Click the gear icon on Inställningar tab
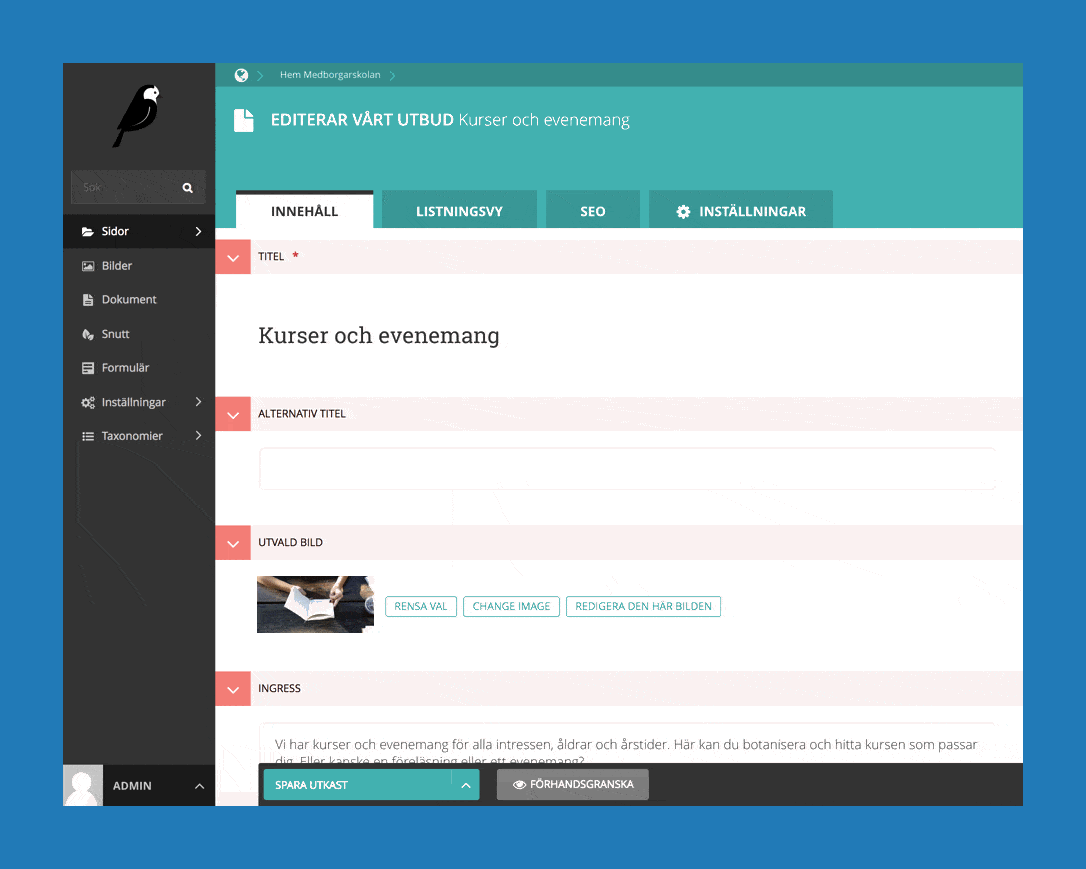 (x=683, y=212)
